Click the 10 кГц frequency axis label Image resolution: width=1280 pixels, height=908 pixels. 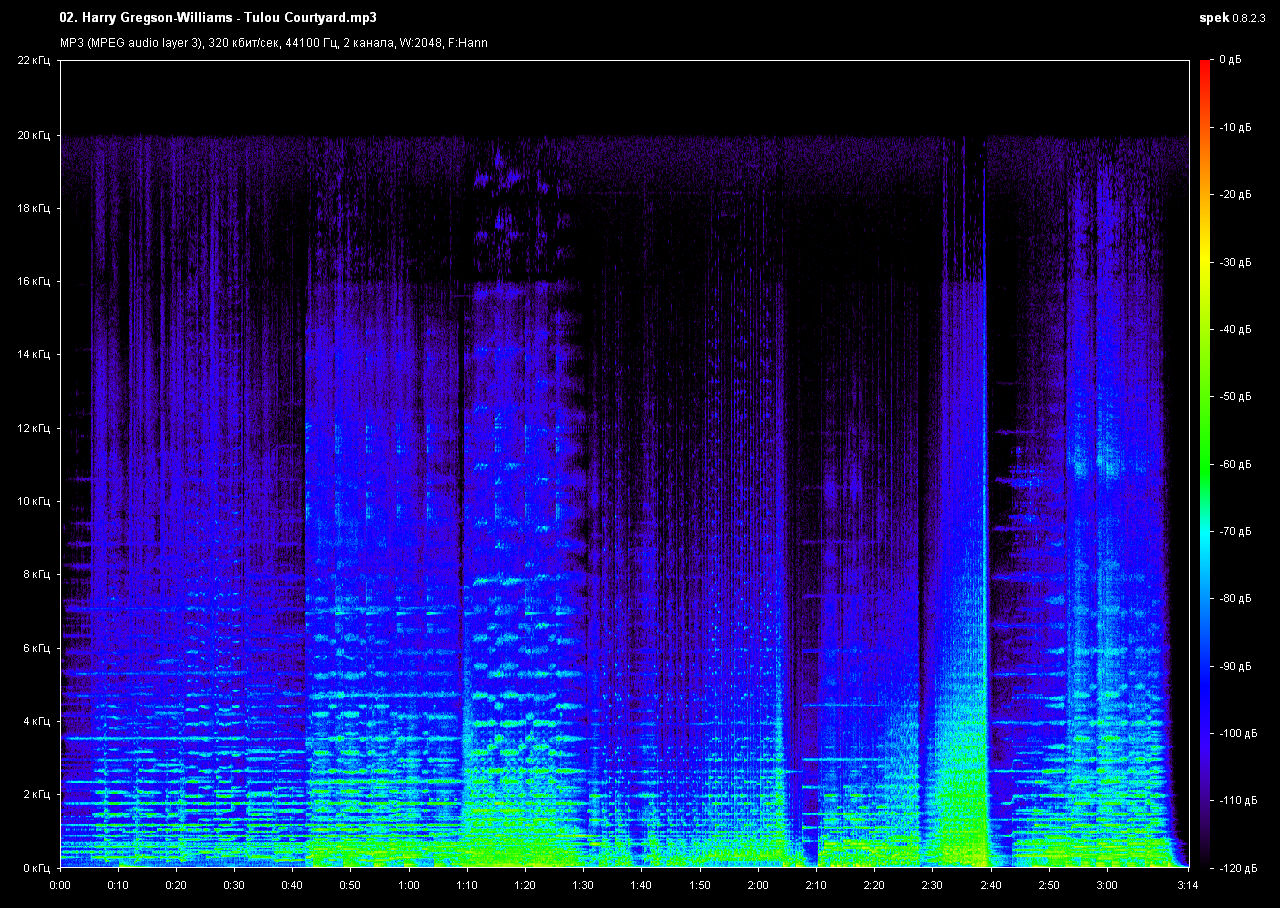(x=35, y=501)
